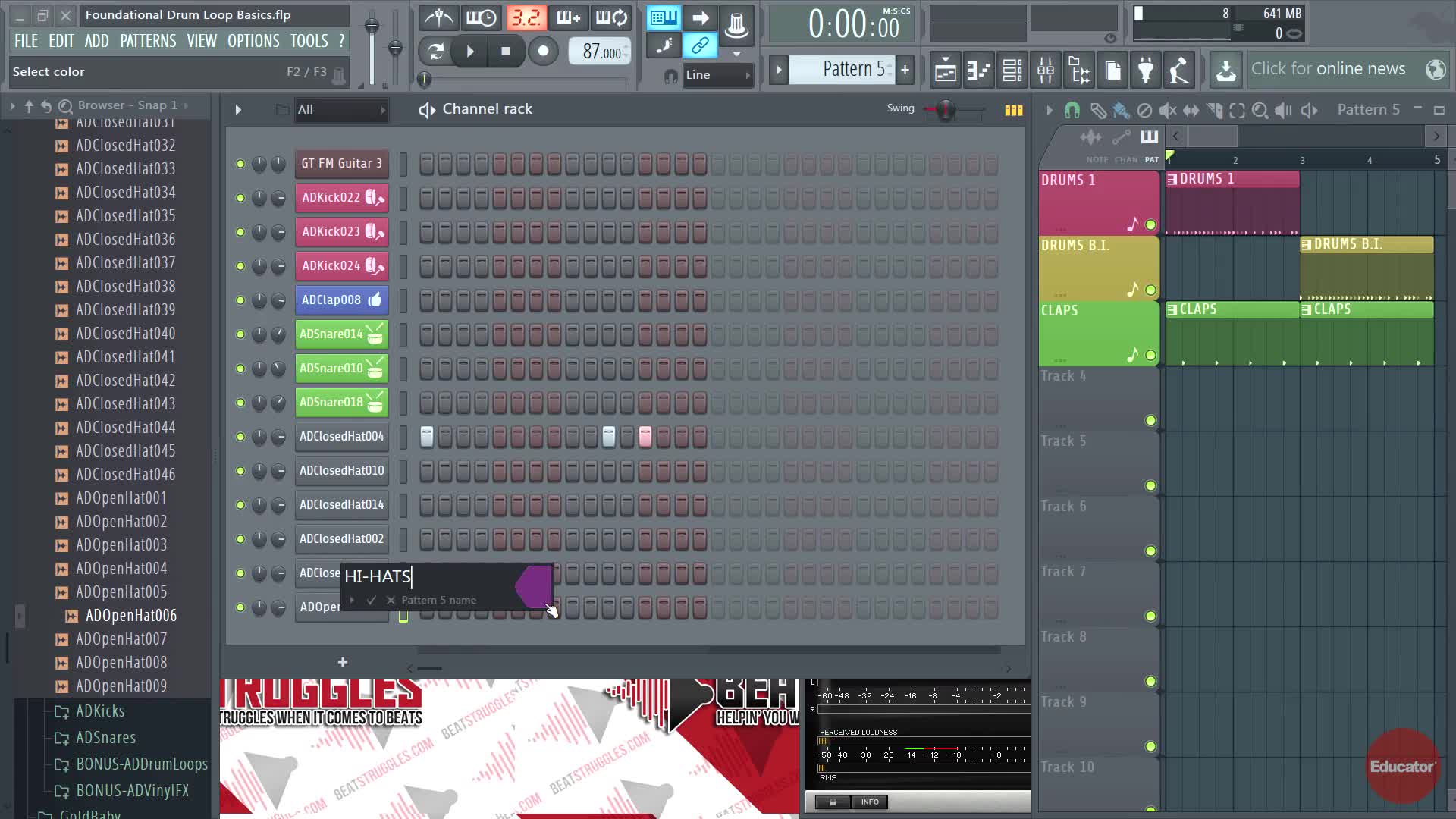Select the playlist Mute tool
This screenshot has height=819, width=1456.
[1168, 111]
